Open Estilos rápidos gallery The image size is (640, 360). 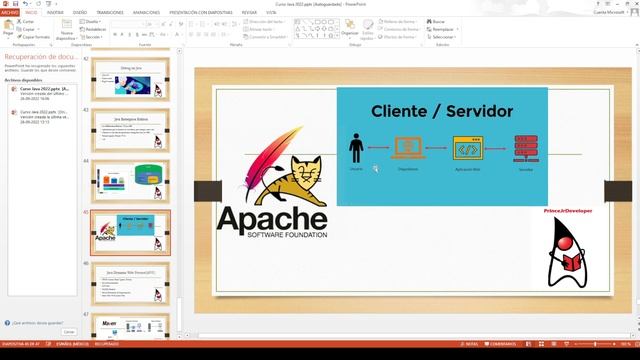click(368, 30)
